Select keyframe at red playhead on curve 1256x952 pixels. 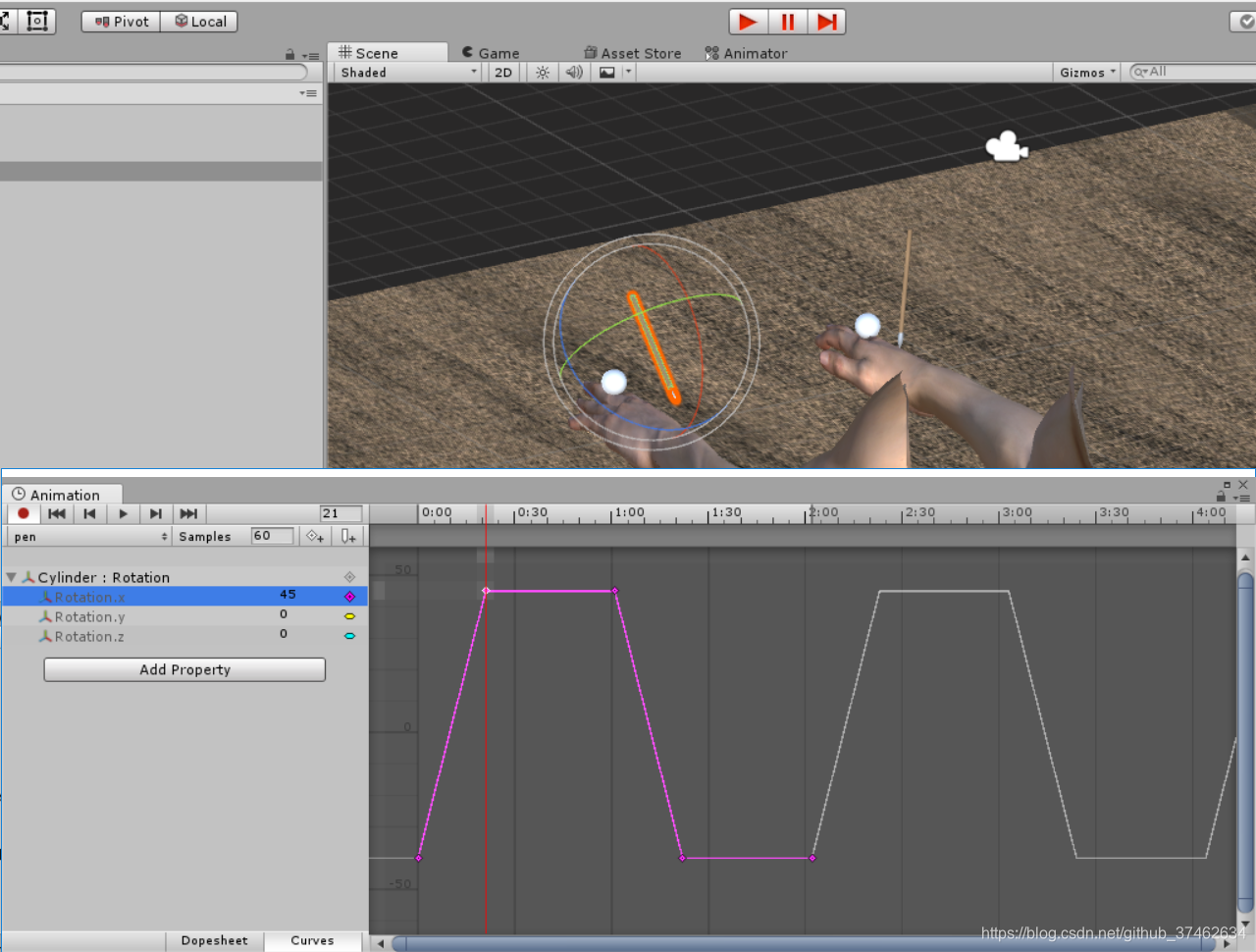(x=486, y=591)
